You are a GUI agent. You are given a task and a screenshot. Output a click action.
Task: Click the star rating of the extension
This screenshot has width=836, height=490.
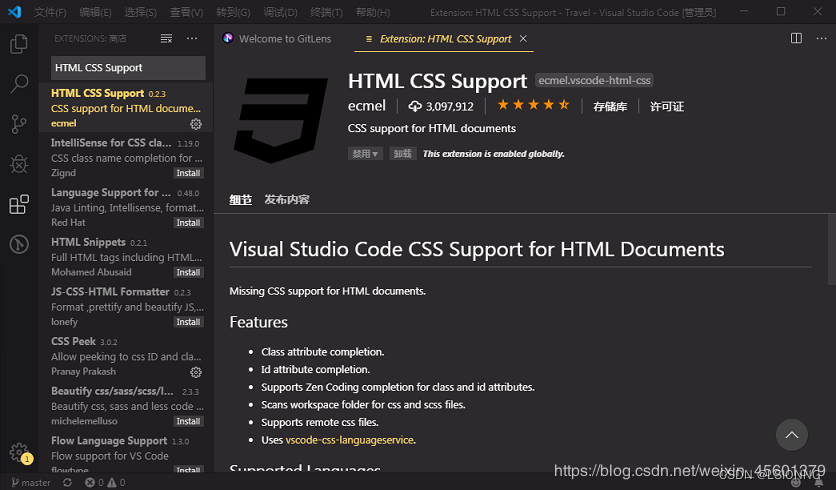(x=533, y=105)
